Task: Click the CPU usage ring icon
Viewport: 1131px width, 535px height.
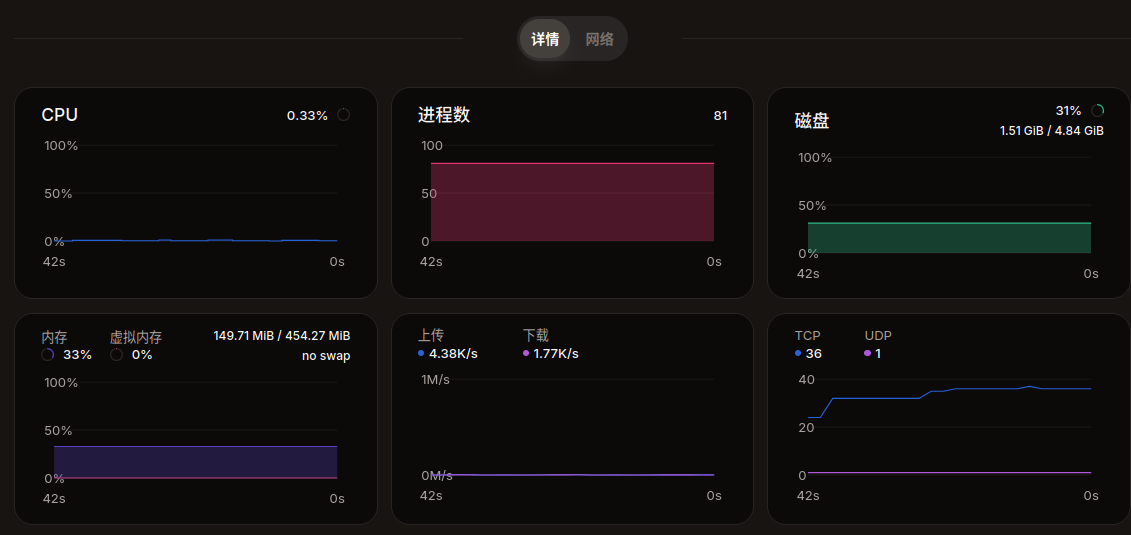Action: pos(343,115)
